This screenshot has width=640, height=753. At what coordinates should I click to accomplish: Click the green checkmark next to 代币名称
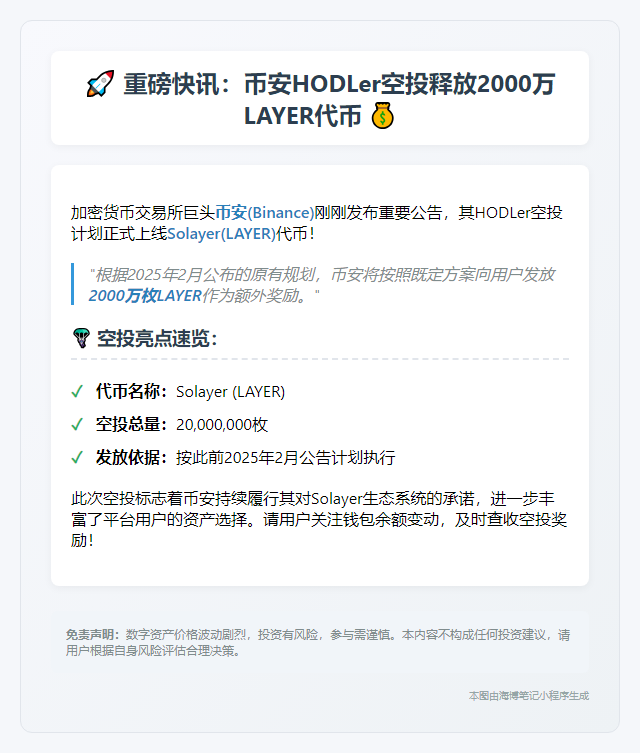[77, 391]
